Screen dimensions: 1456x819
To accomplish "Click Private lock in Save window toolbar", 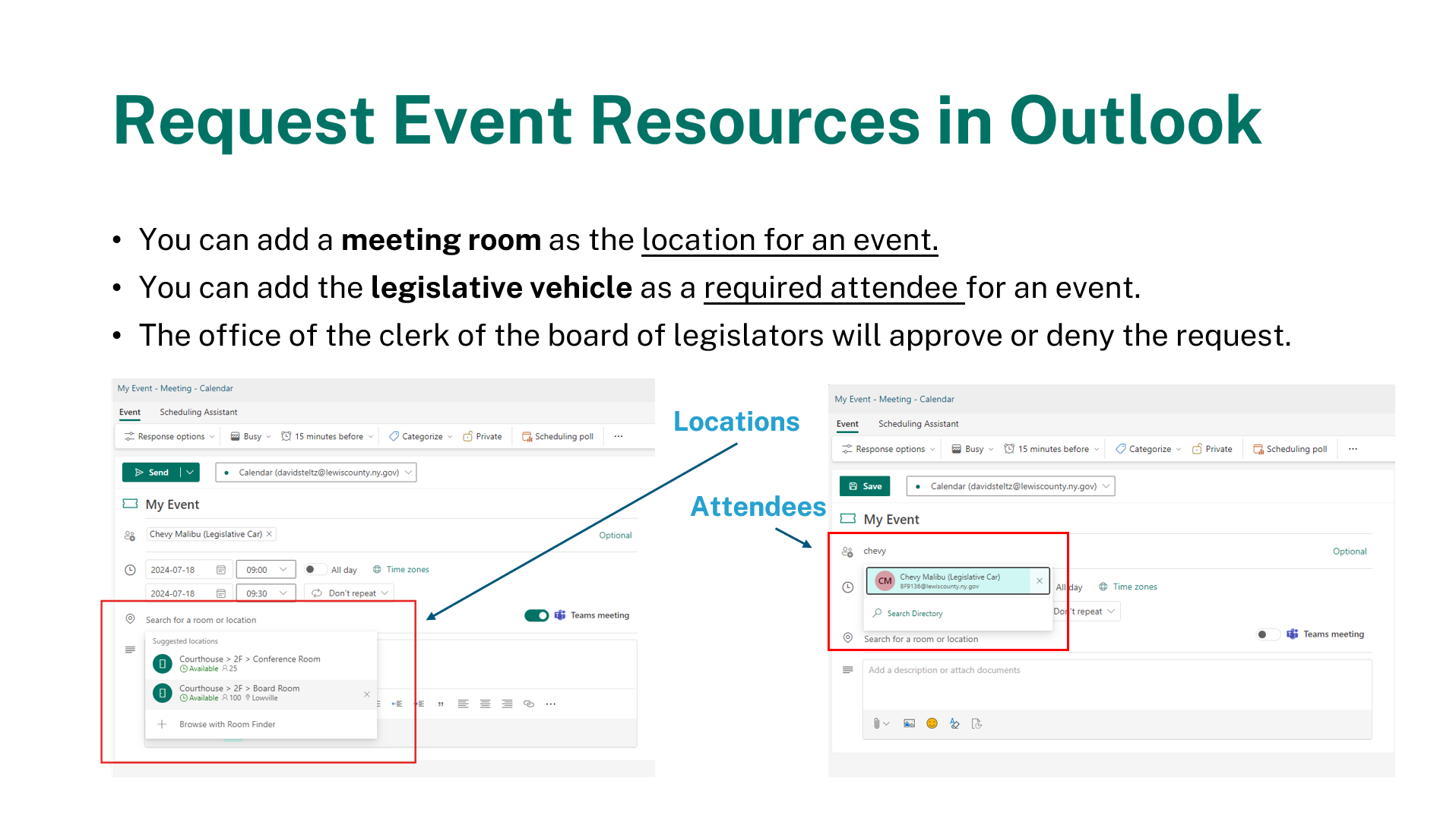I will (x=1212, y=449).
